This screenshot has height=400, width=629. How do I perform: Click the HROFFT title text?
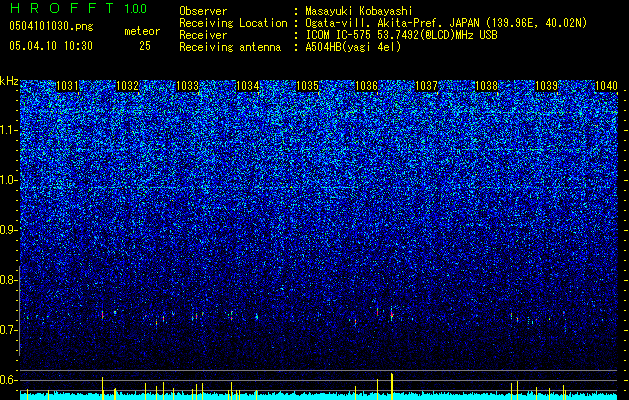pyautogui.click(x=62, y=8)
